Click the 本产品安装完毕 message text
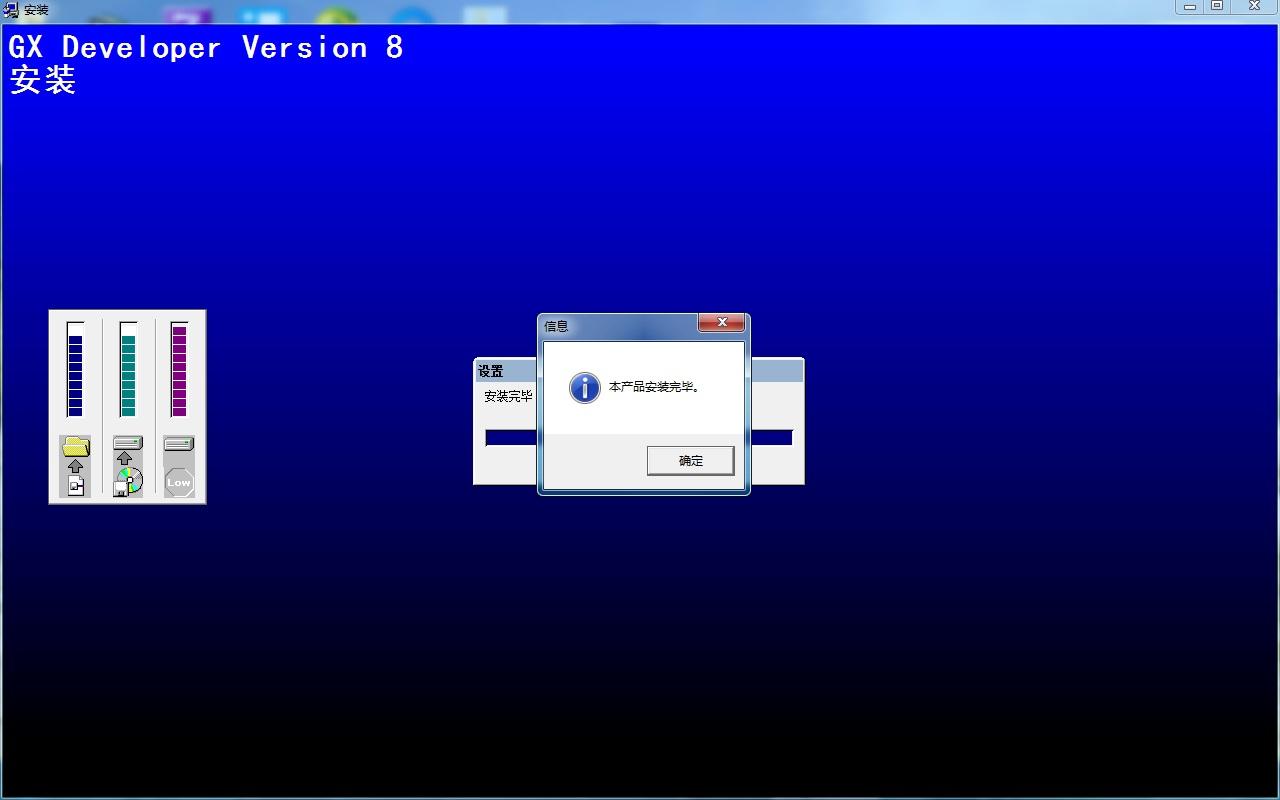The height and width of the screenshot is (800, 1280). pyautogui.click(x=655, y=387)
